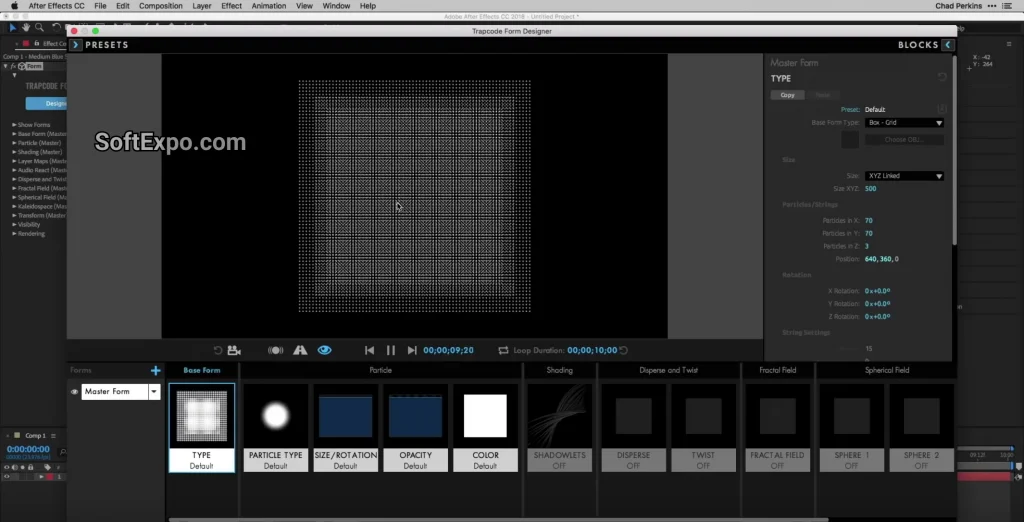Select the Hand tool in After Effects toolbar

click(x=25, y=28)
